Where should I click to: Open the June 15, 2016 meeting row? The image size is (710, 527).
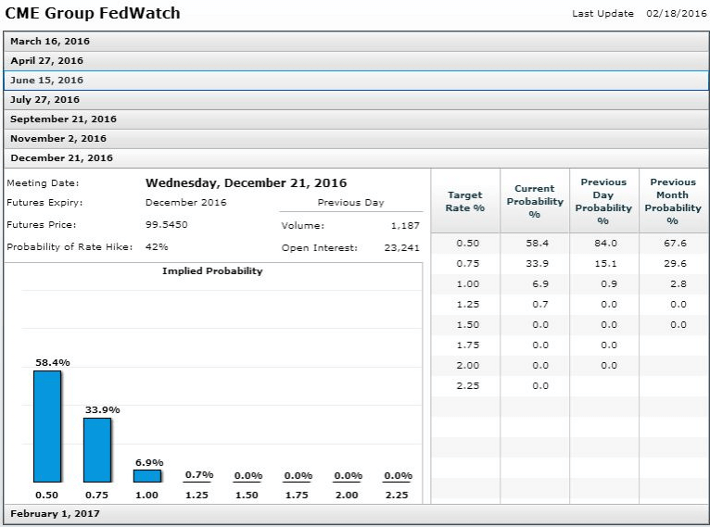(x=356, y=80)
